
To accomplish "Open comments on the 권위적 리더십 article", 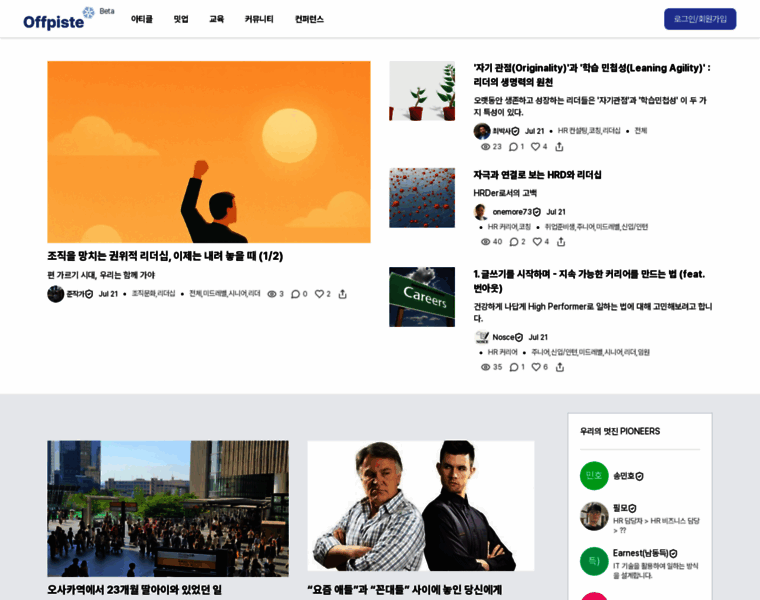I will coord(296,294).
